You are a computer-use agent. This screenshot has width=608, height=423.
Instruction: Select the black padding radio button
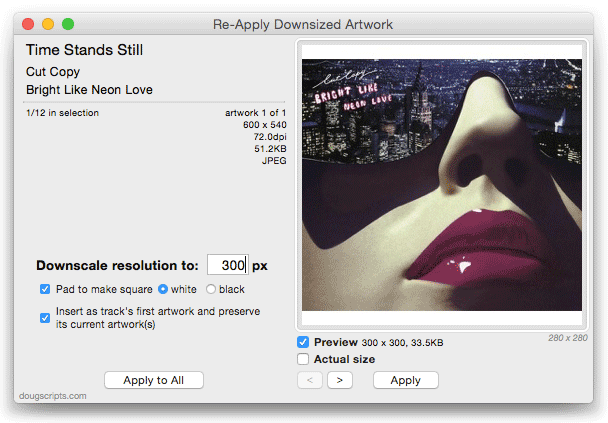211,289
